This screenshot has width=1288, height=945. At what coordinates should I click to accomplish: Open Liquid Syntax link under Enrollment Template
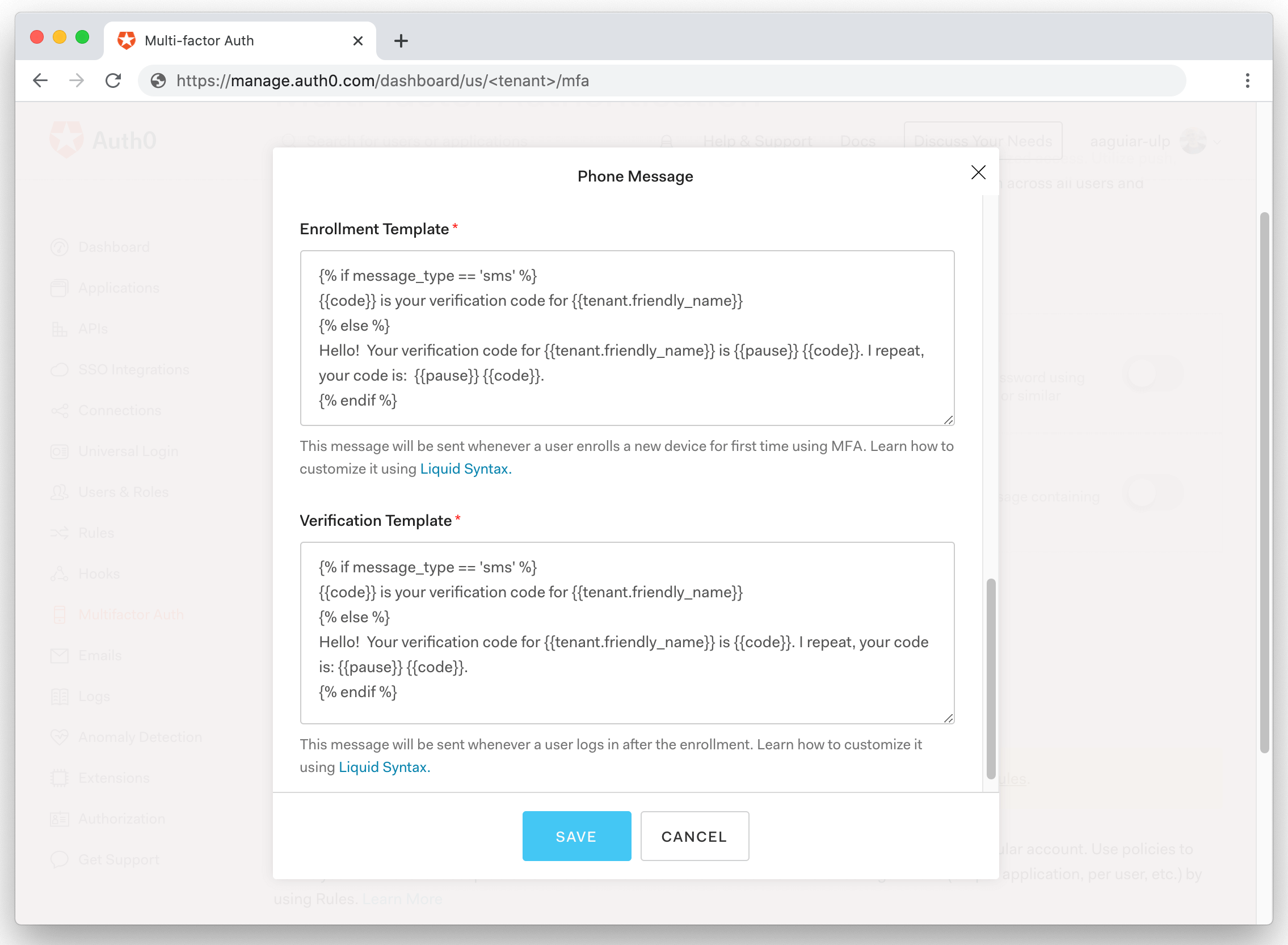465,469
